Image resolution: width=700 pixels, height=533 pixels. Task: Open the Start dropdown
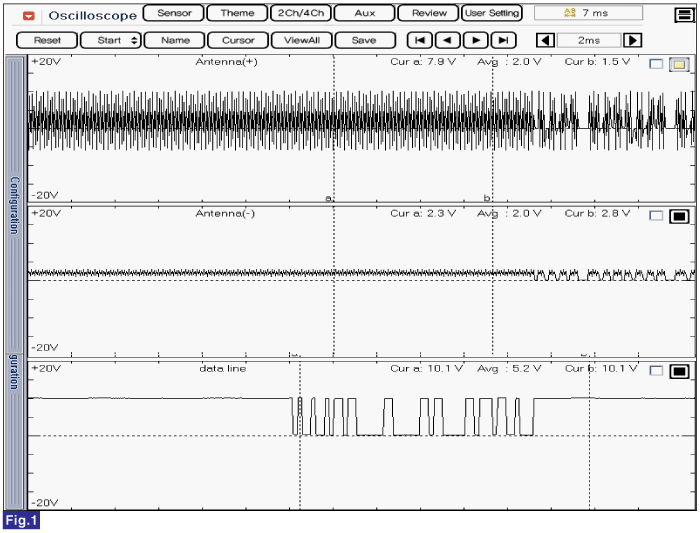(111, 40)
